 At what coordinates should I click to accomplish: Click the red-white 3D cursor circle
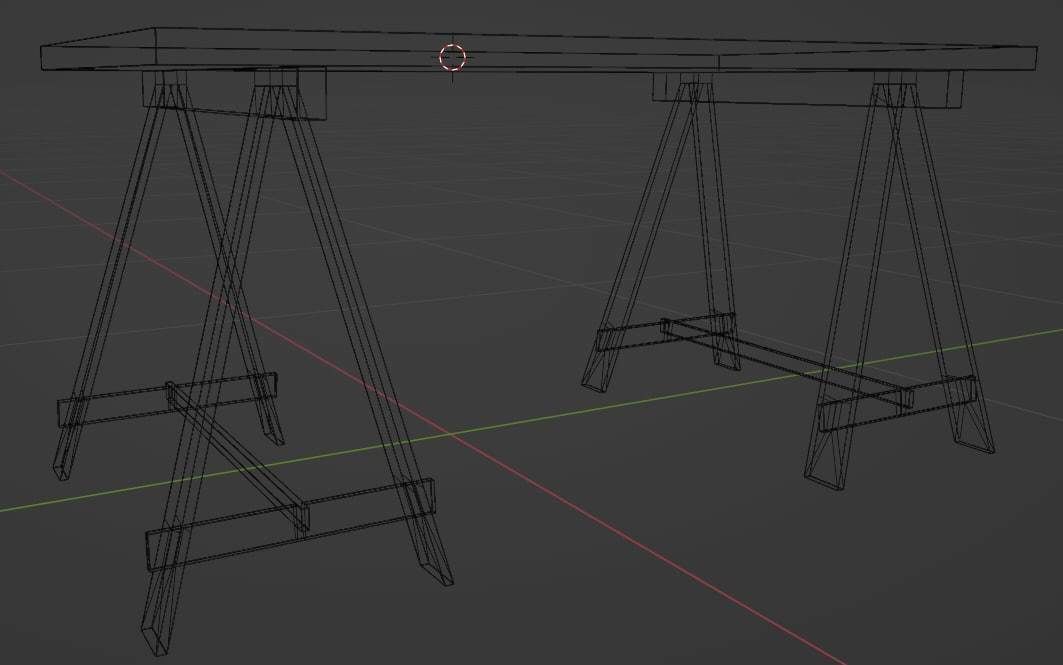coord(452,58)
